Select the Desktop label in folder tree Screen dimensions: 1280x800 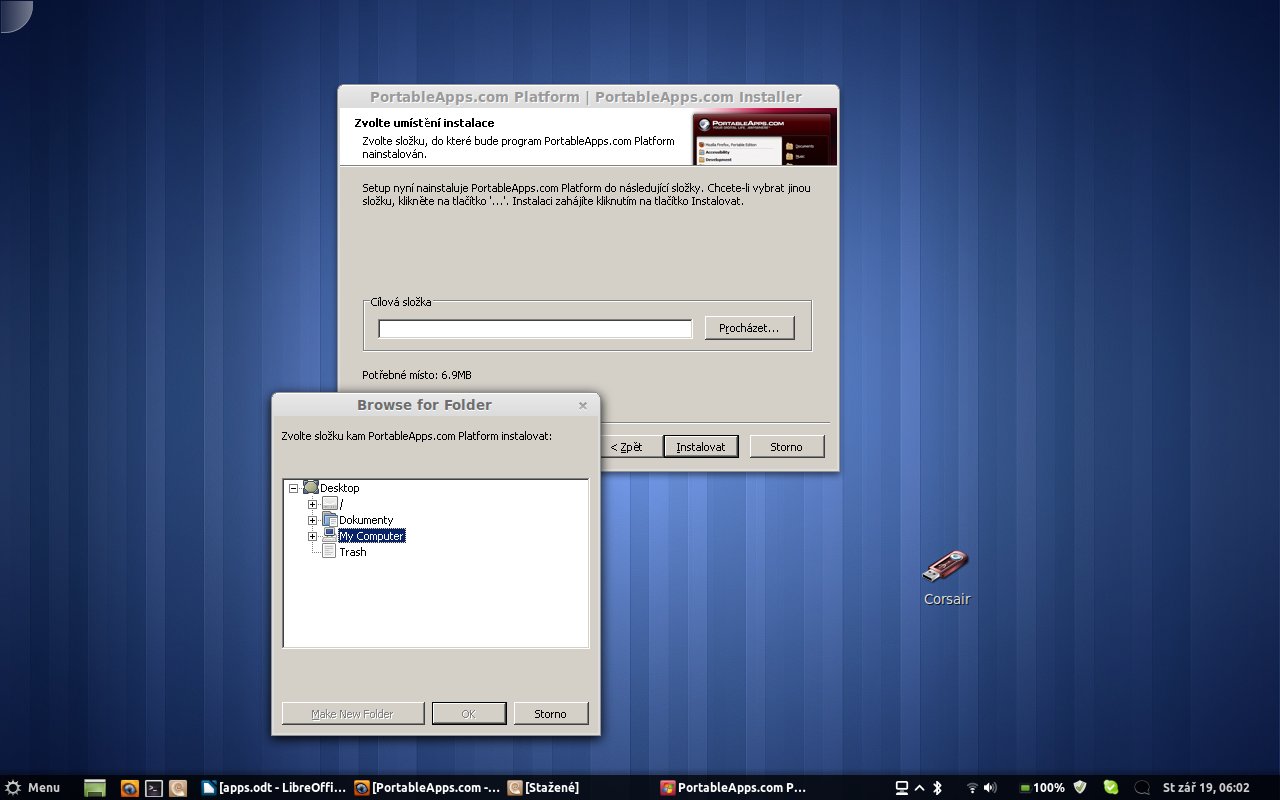340,488
